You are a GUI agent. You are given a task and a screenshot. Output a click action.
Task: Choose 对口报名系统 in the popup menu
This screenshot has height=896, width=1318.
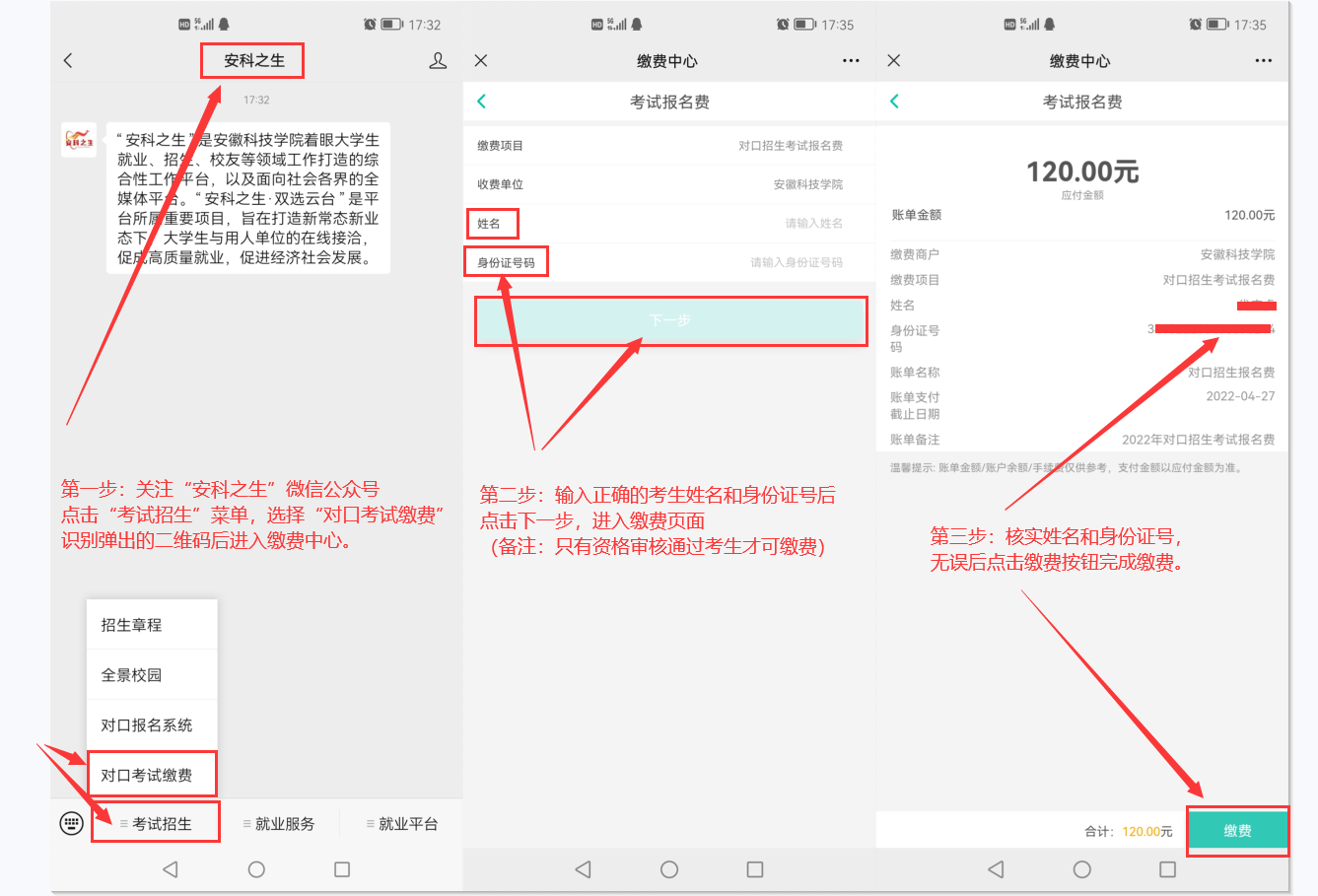152,725
